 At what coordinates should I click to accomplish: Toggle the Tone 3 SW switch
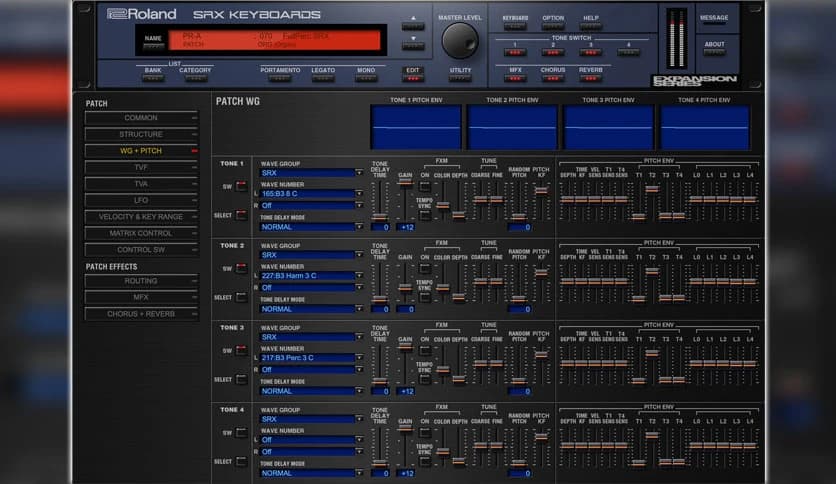tap(242, 350)
